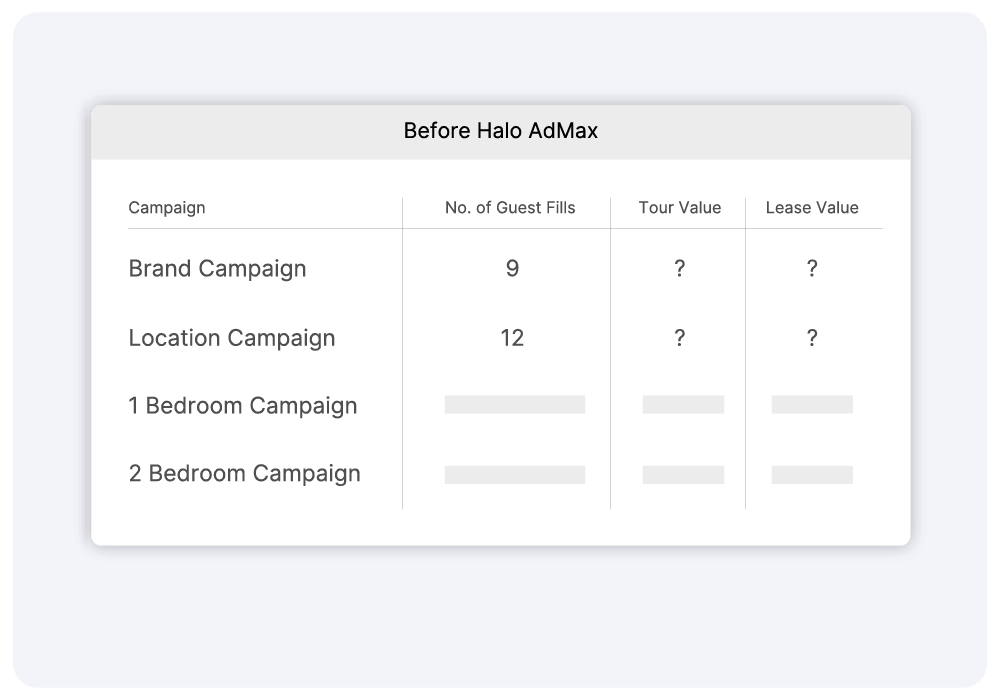Click the "Location Campaign" row label
Screen dimensions: 1000x700
coord(231,338)
